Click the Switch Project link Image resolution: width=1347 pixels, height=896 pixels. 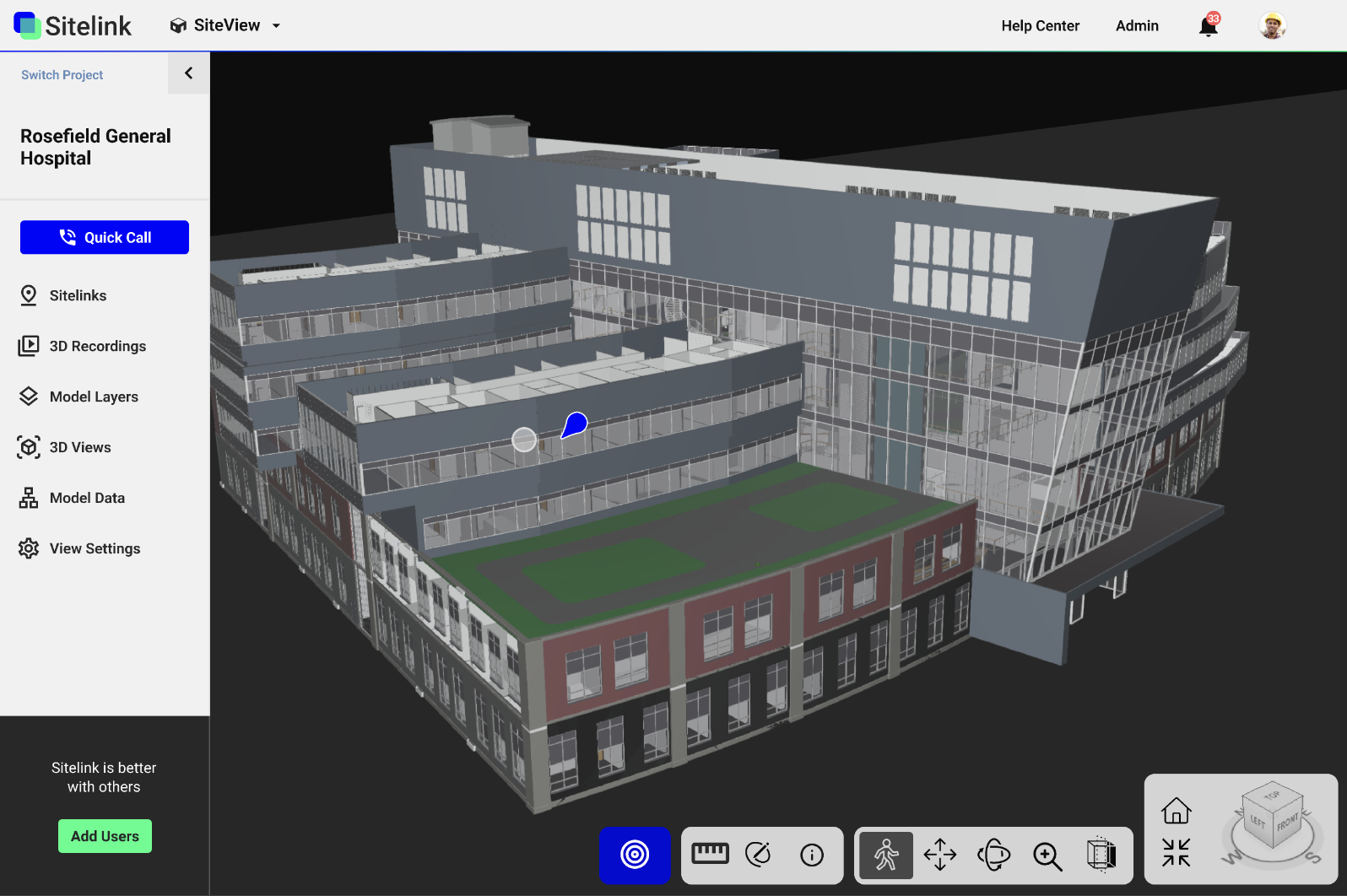(x=62, y=75)
